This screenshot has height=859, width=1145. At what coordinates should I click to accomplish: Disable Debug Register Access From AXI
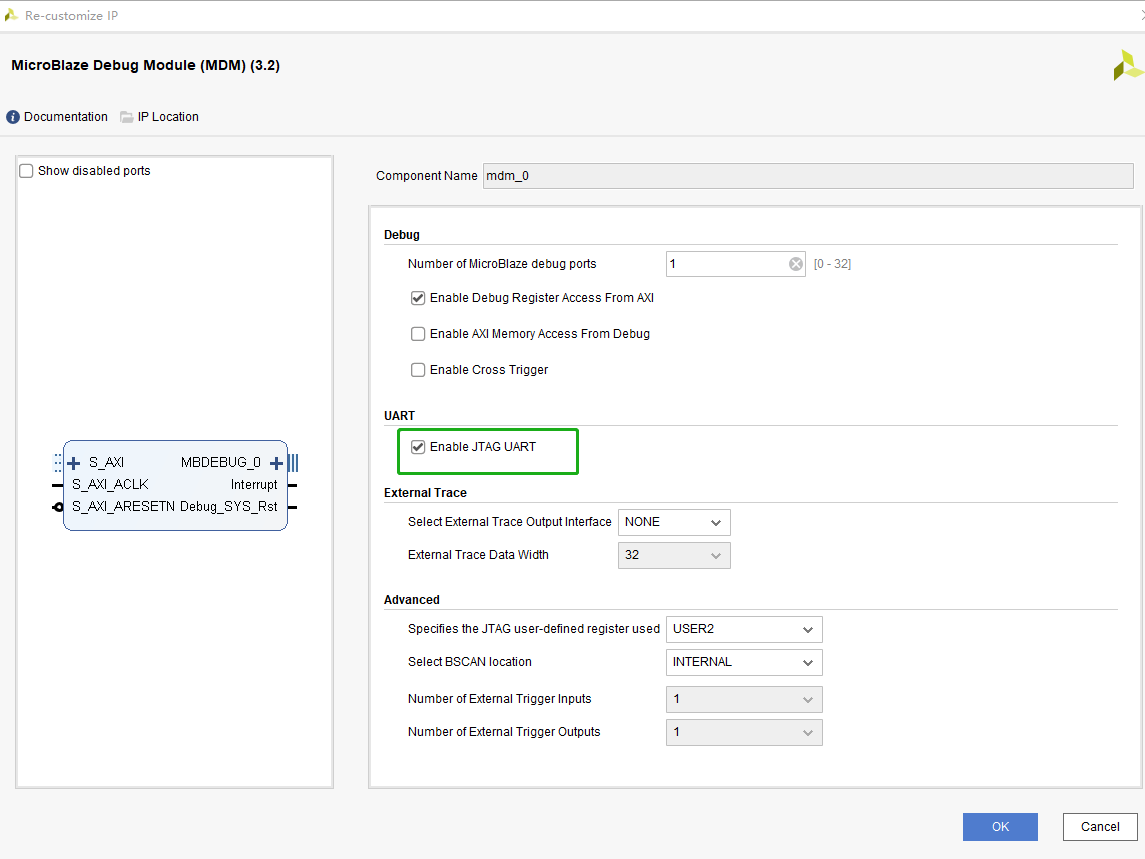pos(418,298)
